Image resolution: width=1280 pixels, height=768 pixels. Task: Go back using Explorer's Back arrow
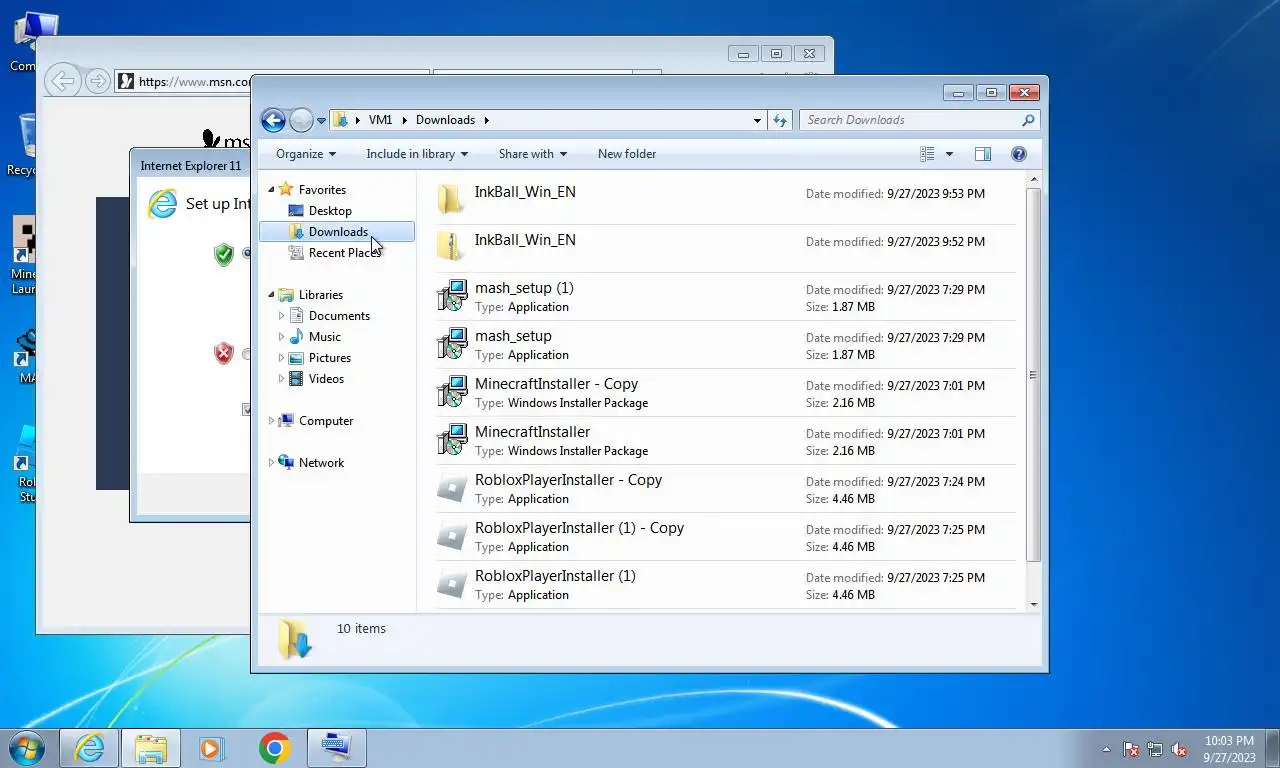point(273,120)
